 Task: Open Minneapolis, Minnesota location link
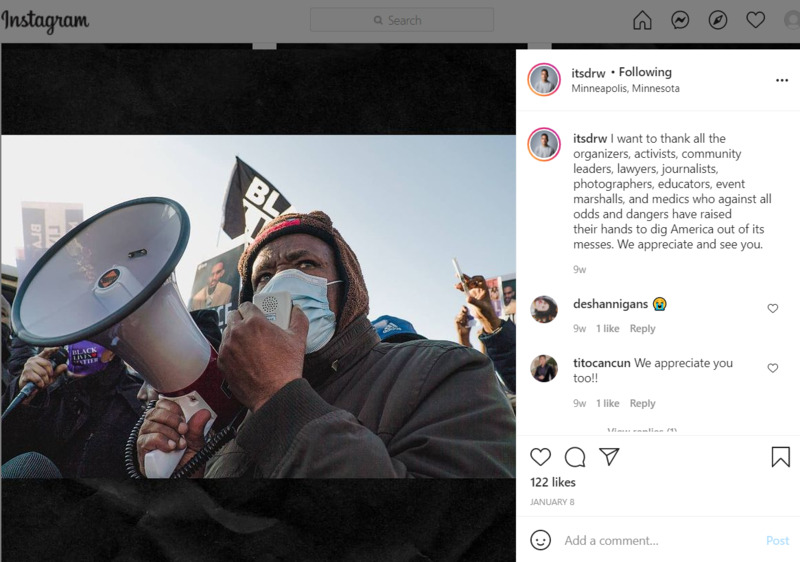coord(625,88)
